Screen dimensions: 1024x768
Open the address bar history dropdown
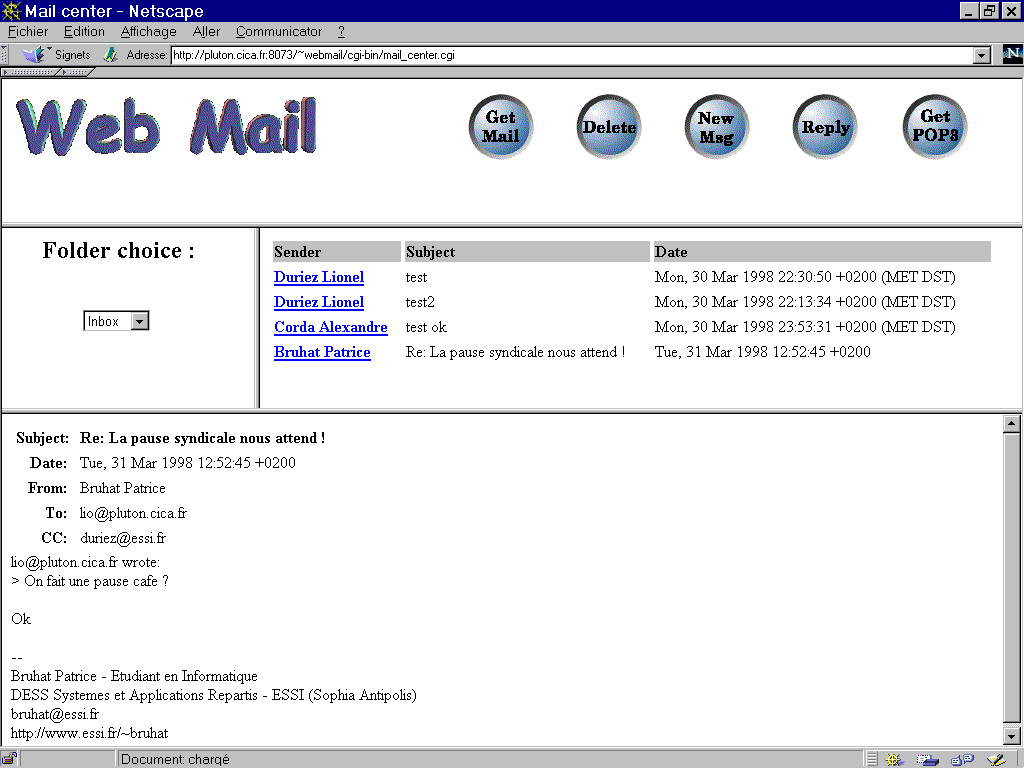coord(982,55)
